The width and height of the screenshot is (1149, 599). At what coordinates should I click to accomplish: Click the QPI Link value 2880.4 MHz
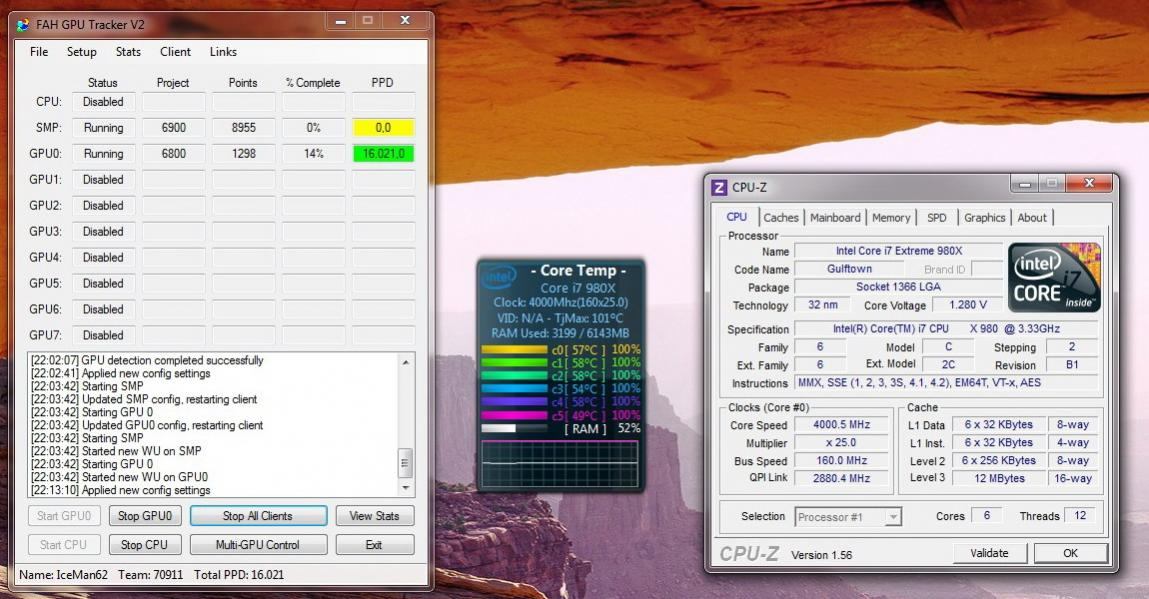click(841, 478)
